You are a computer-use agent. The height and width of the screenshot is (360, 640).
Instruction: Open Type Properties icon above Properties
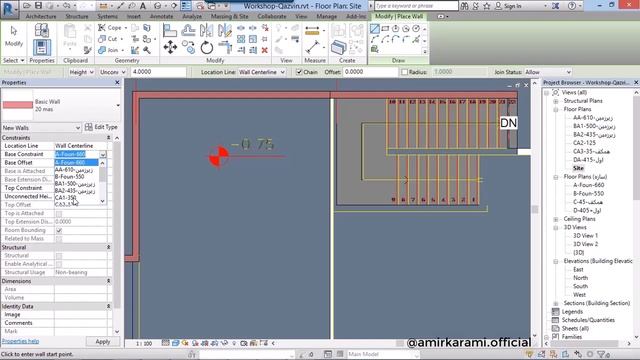(x=42, y=30)
